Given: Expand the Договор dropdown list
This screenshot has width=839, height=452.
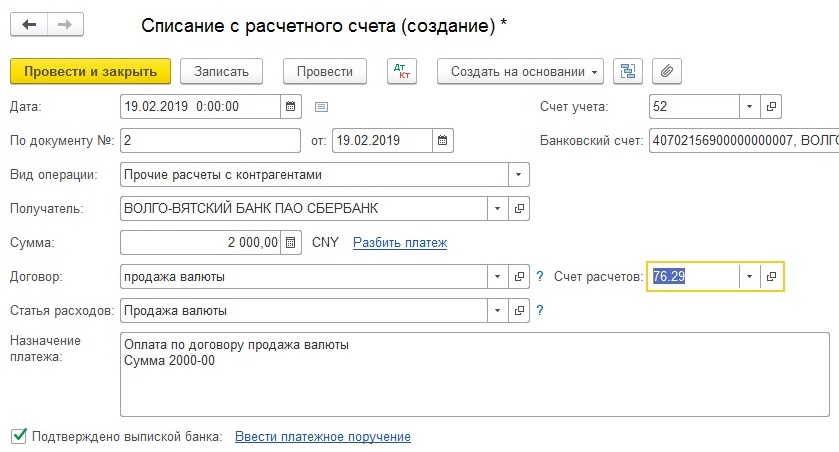Looking at the screenshot, I should pyautogui.click(x=498, y=276).
